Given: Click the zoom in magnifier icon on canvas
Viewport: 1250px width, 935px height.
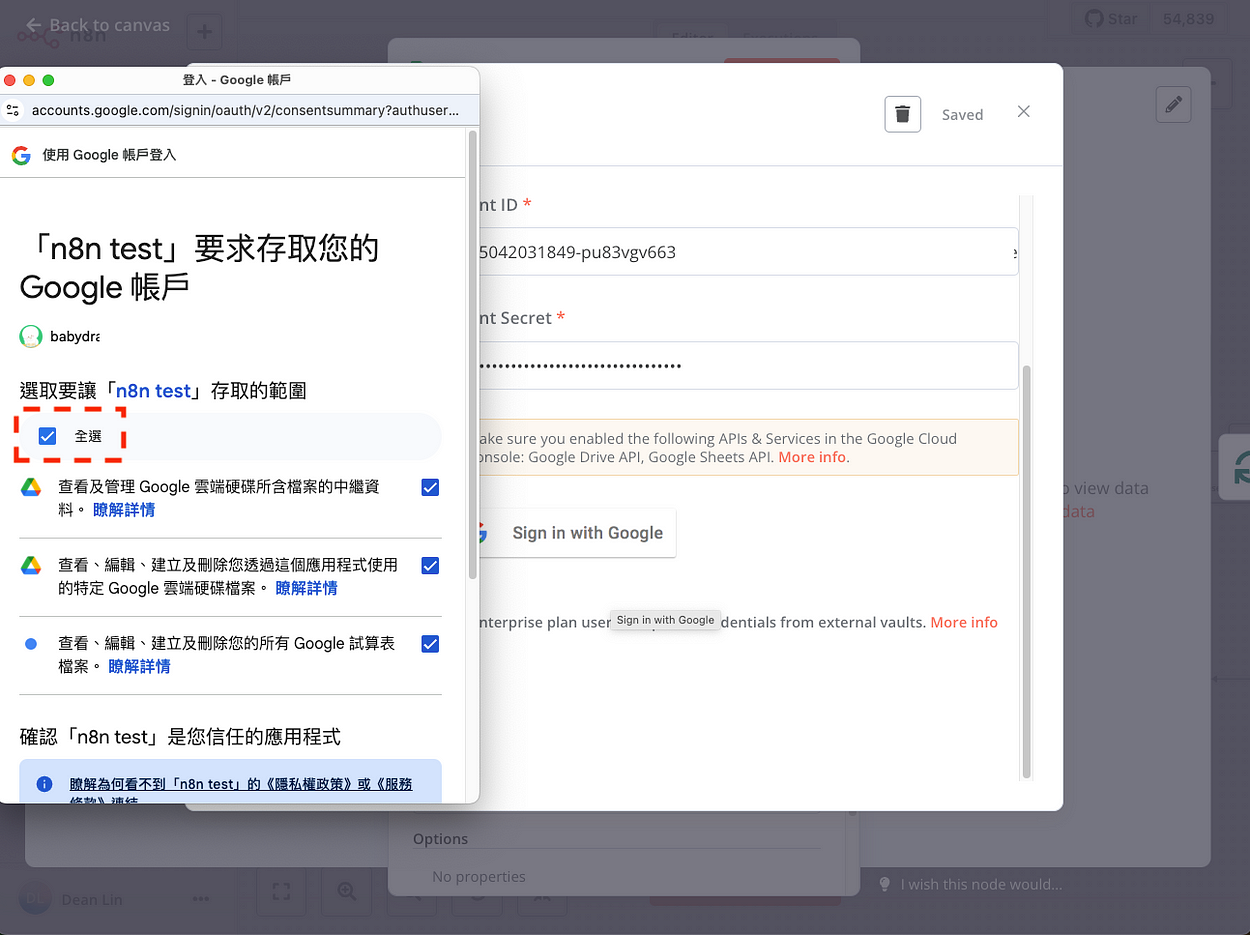Looking at the screenshot, I should (346, 891).
